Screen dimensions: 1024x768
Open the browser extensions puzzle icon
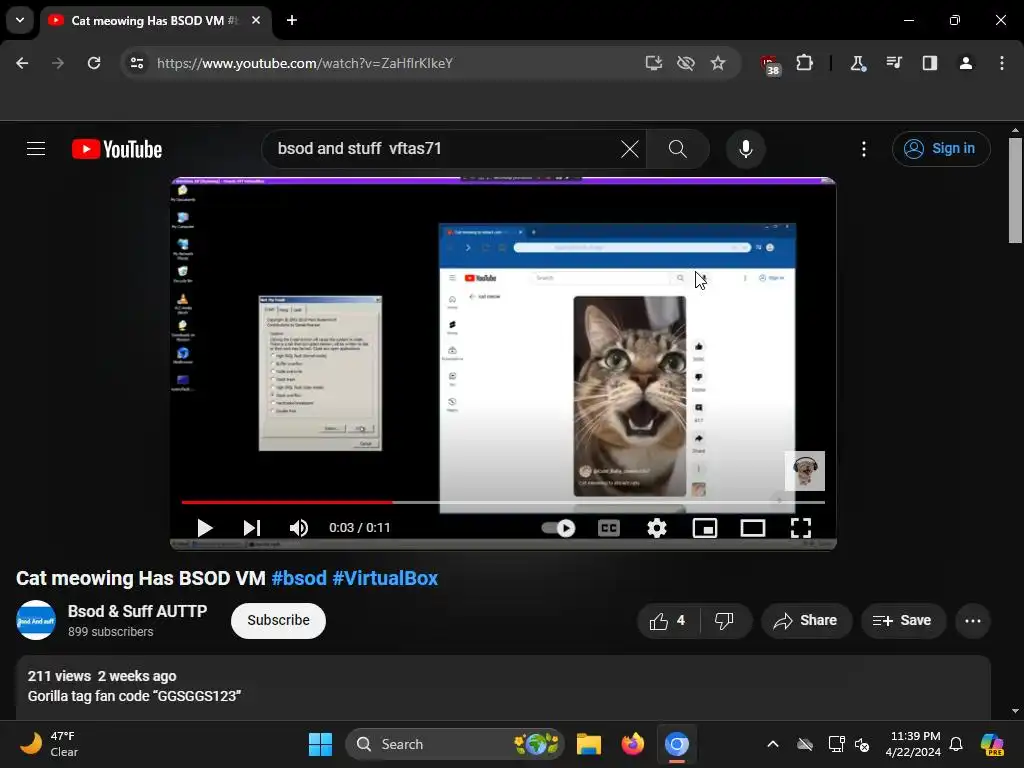[x=805, y=63]
